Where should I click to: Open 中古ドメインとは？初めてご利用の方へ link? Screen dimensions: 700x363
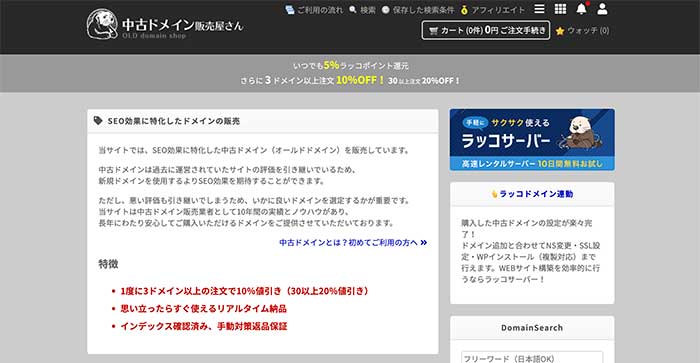[353, 242]
